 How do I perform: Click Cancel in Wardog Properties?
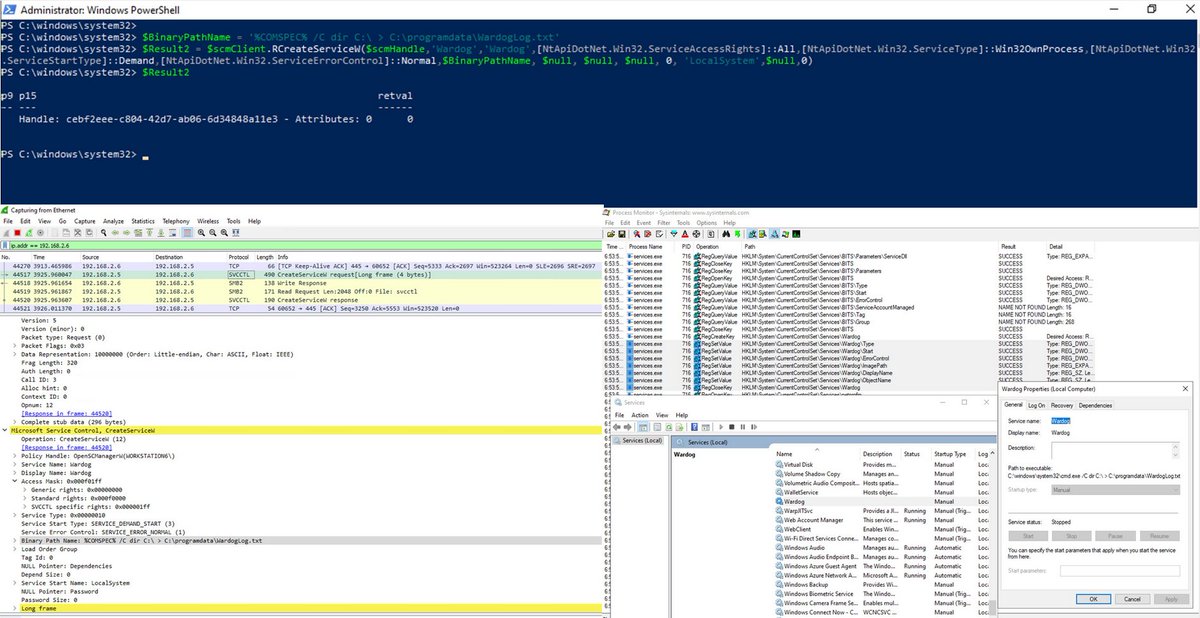coord(1132,598)
